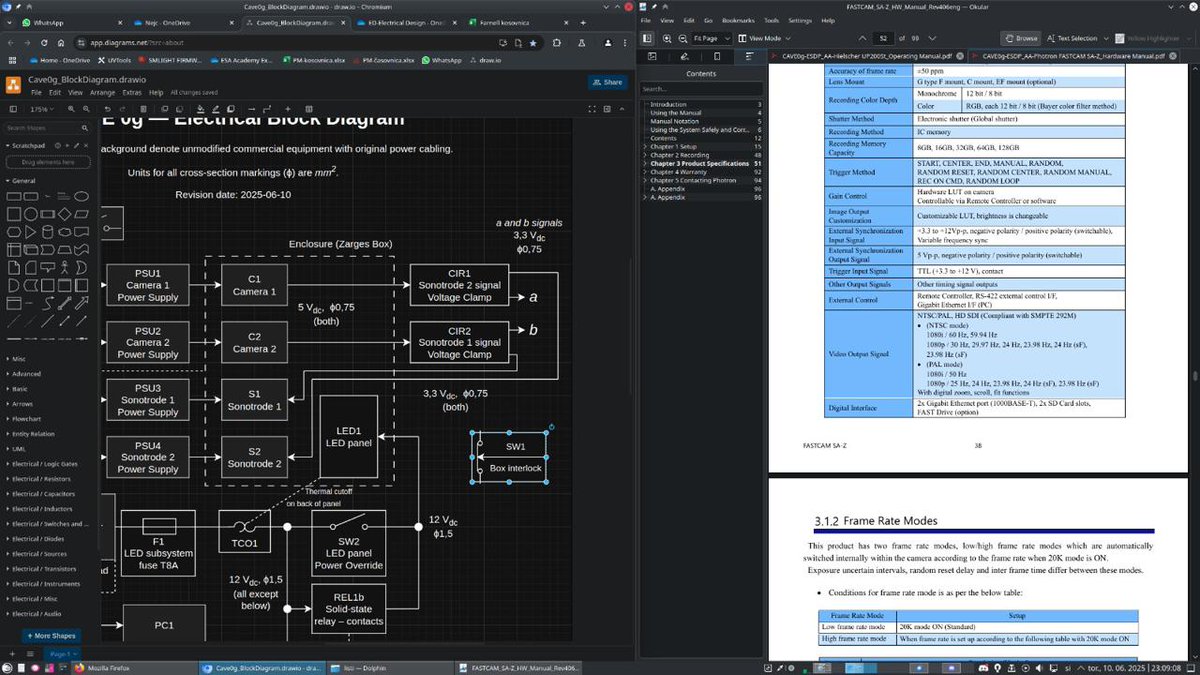This screenshot has height=675, width=1200.
Task: Open the Fit Page zoom dropdown
Action: pos(711,38)
